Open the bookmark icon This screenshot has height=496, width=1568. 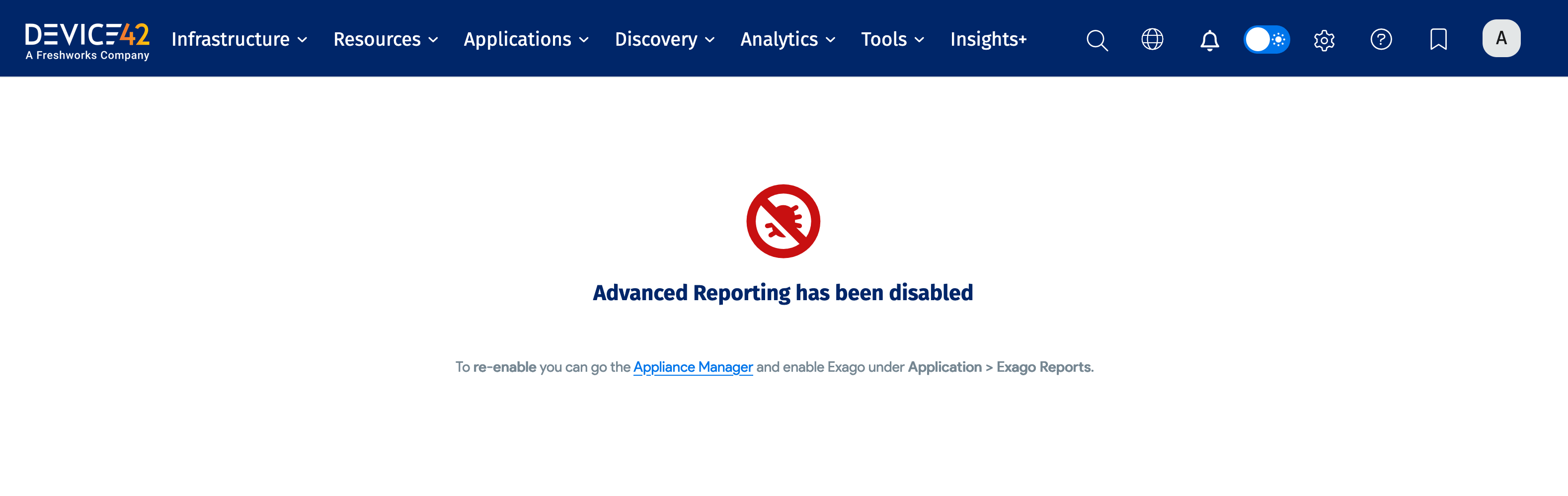1438,40
